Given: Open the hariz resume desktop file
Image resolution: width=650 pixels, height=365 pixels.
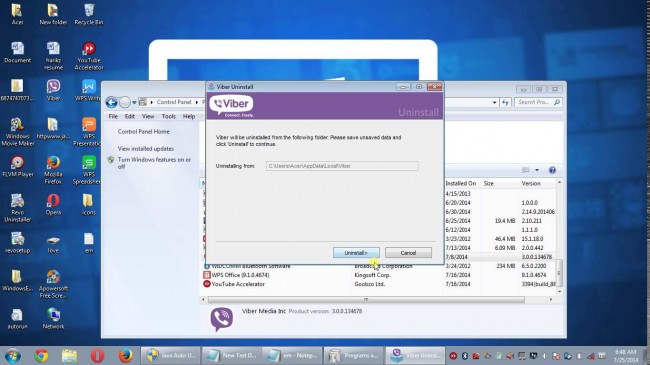Looking at the screenshot, I should [x=53, y=56].
